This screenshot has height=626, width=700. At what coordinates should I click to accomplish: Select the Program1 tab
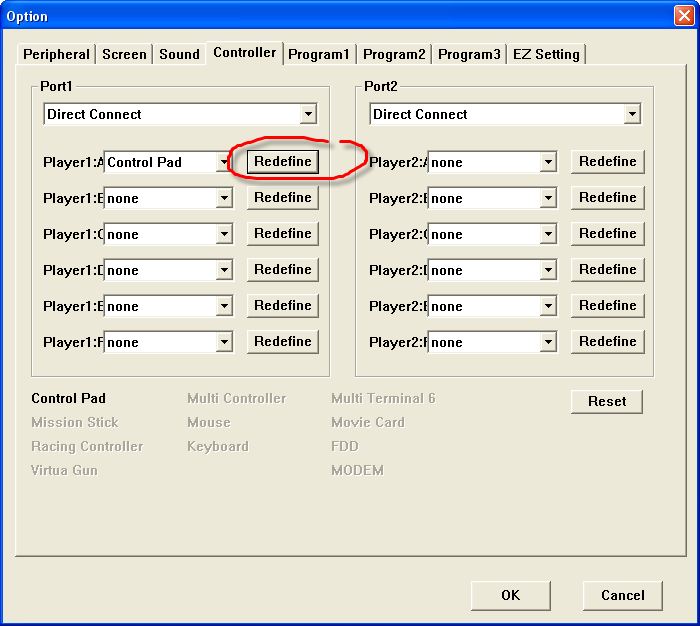[319, 54]
